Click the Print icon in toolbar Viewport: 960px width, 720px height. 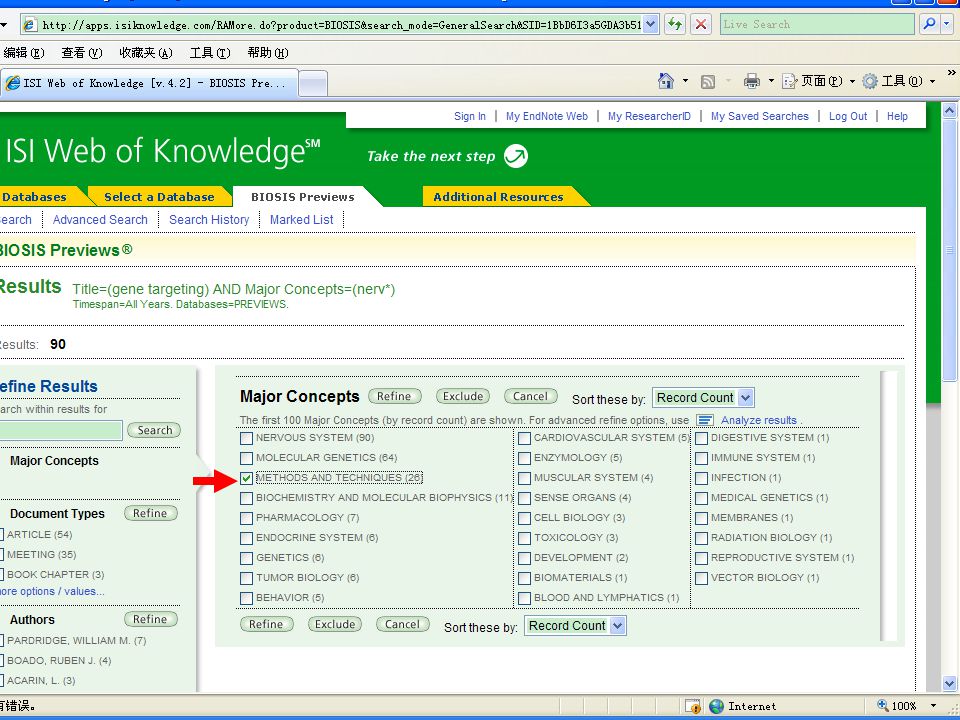tap(752, 81)
